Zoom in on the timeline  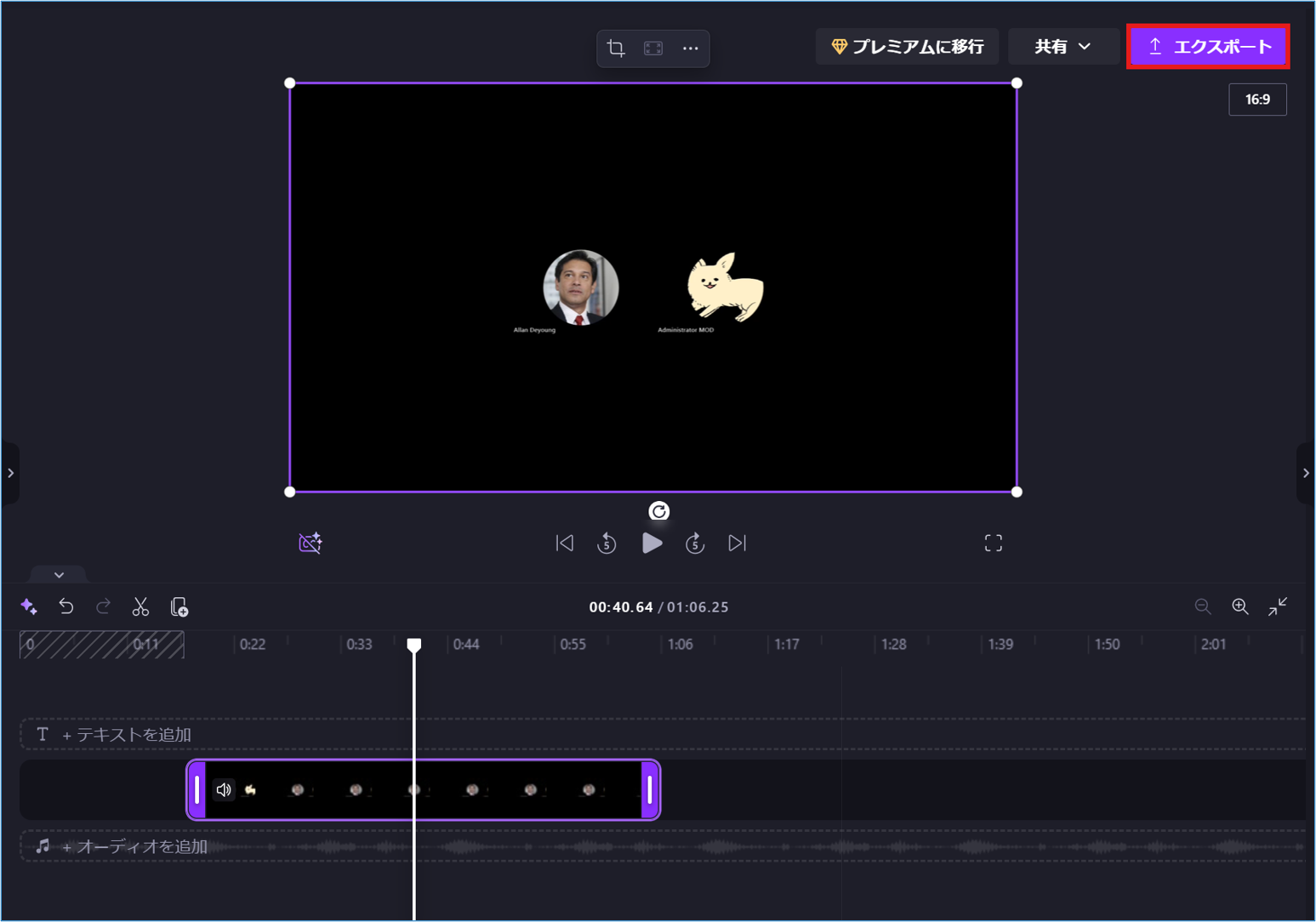(x=1239, y=606)
